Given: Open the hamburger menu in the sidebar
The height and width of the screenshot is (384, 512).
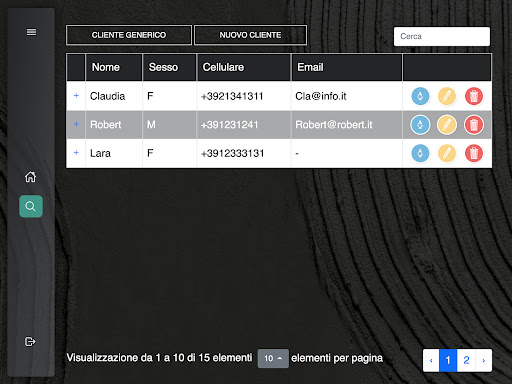Looking at the screenshot, I should 31,32.
